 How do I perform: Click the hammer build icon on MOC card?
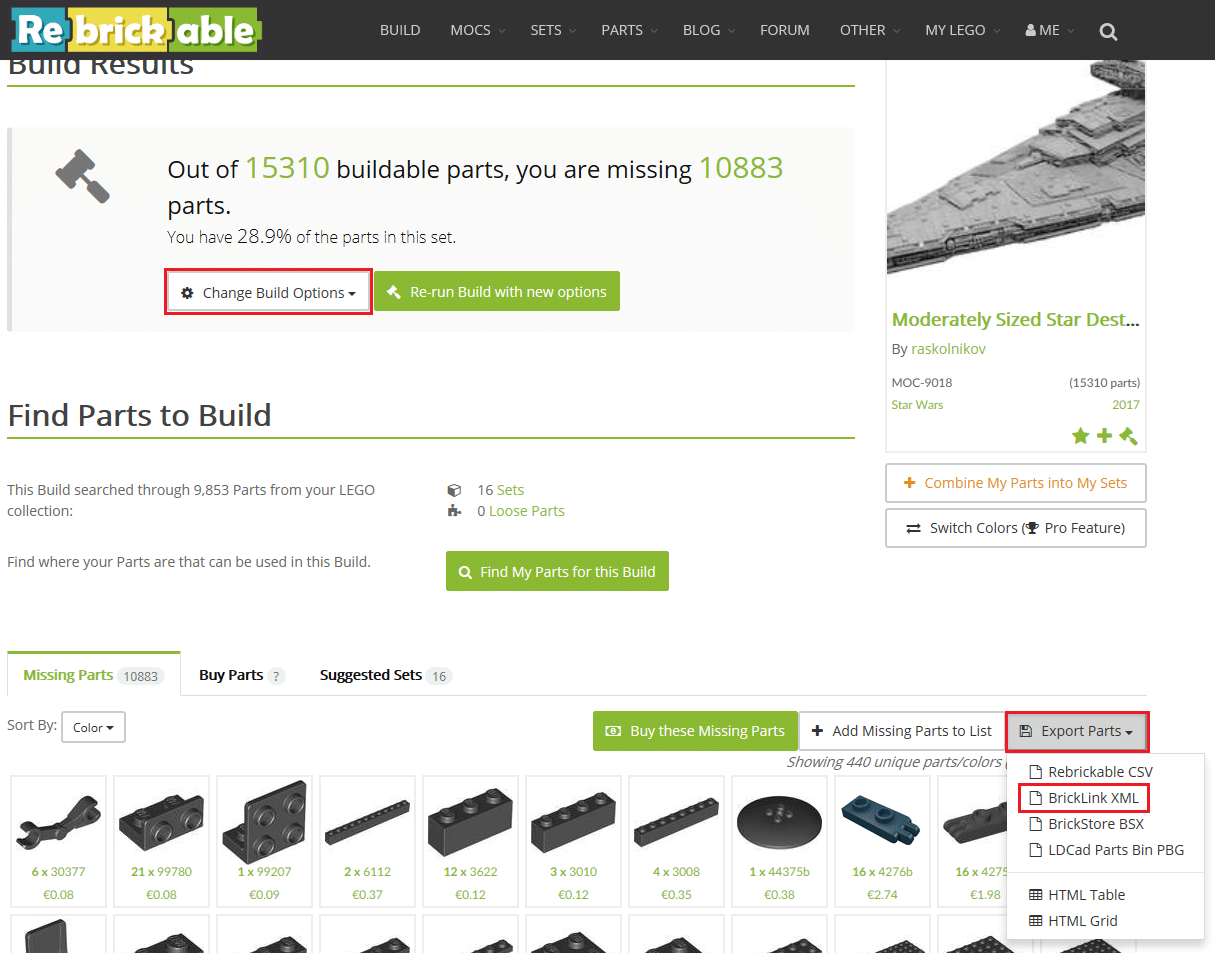point(1128,436)
